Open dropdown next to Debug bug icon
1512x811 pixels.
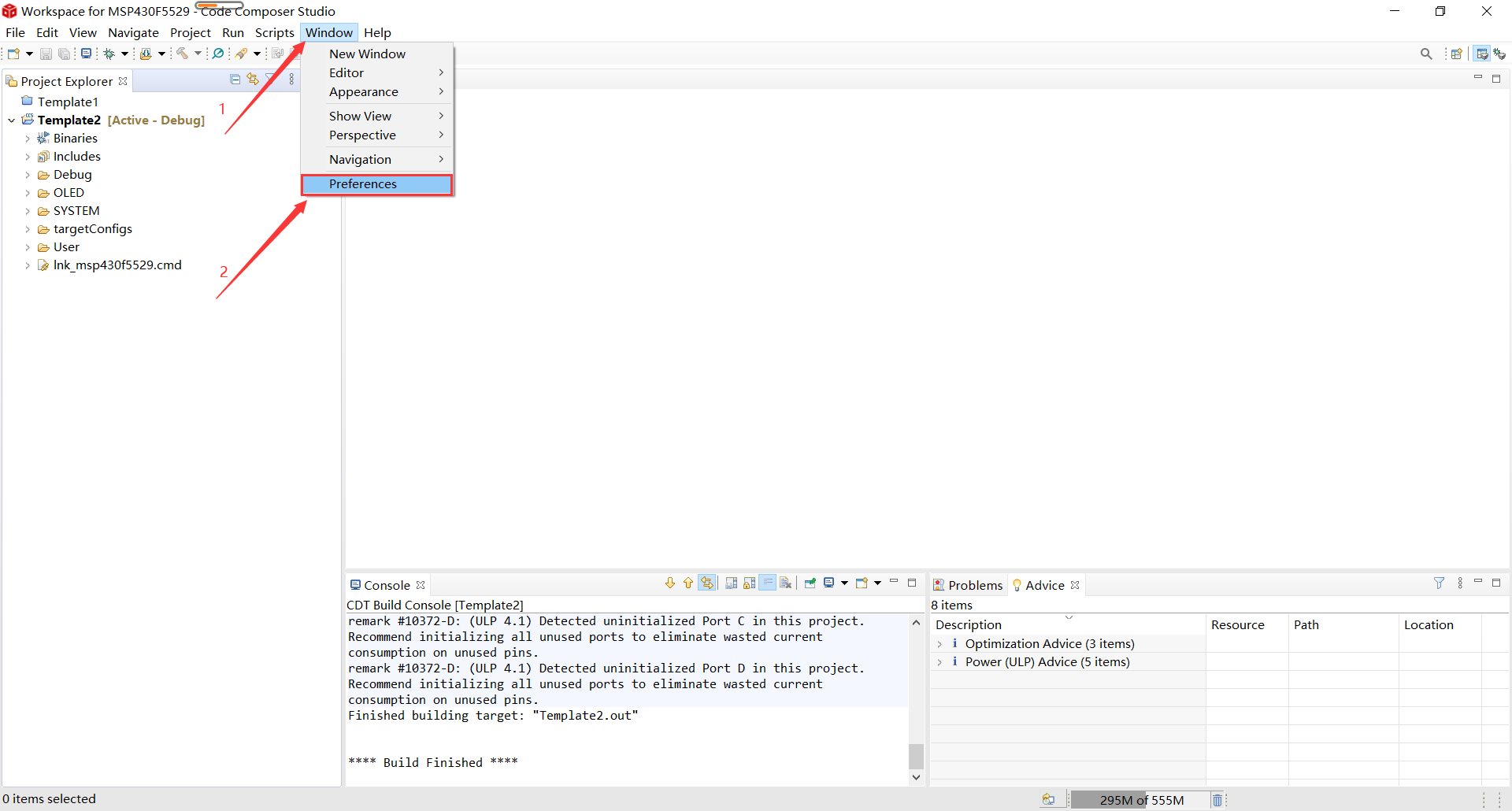pos(124,54)
